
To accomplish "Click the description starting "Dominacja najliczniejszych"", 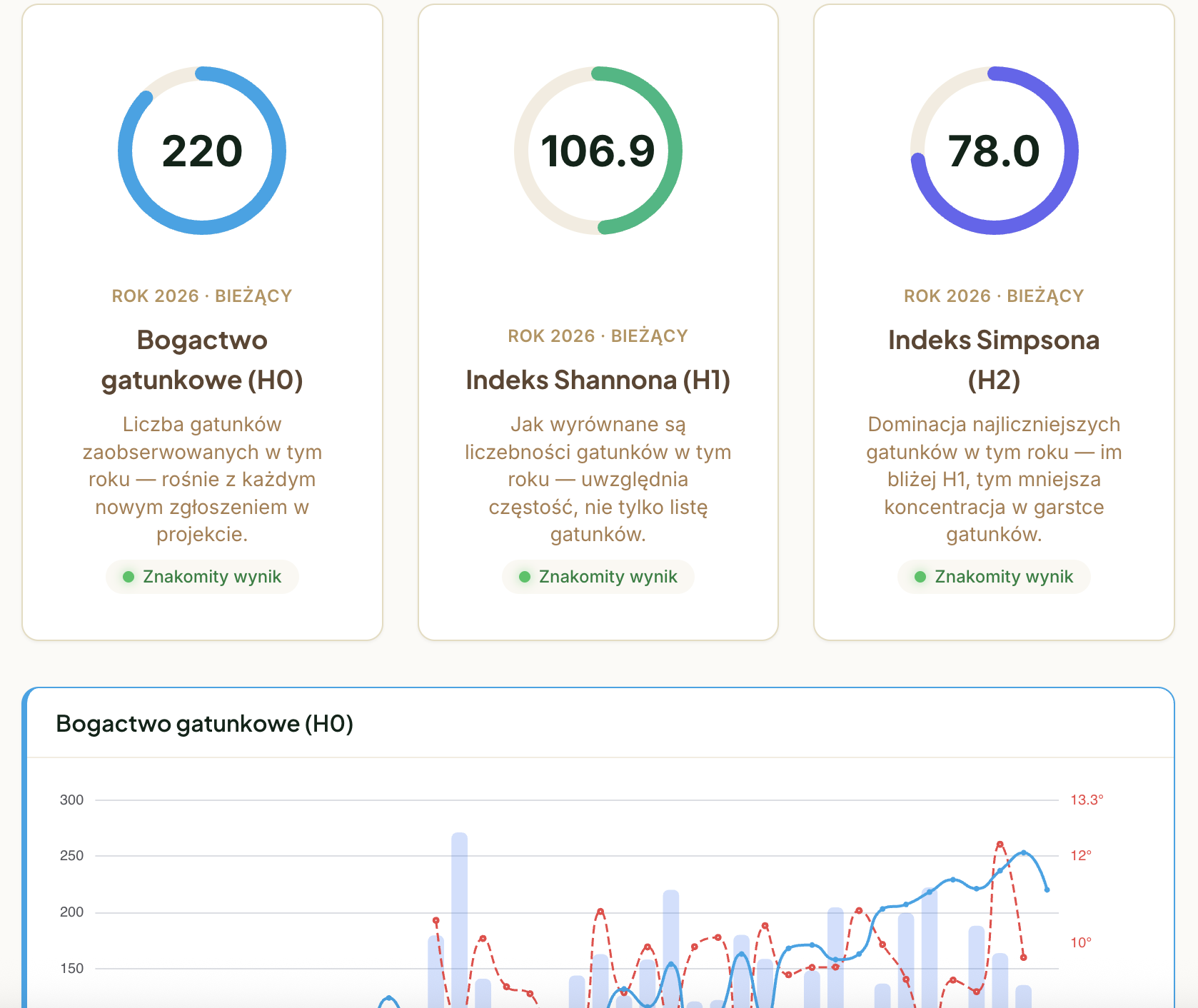I will tap(994, 479).
